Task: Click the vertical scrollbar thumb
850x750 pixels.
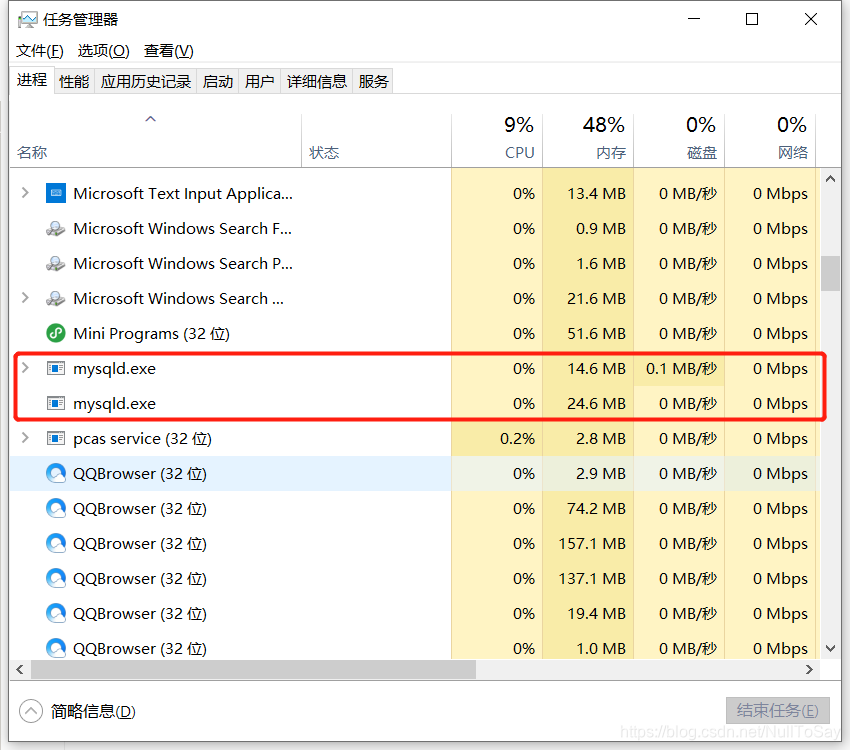Action: (x=830, y=273)
